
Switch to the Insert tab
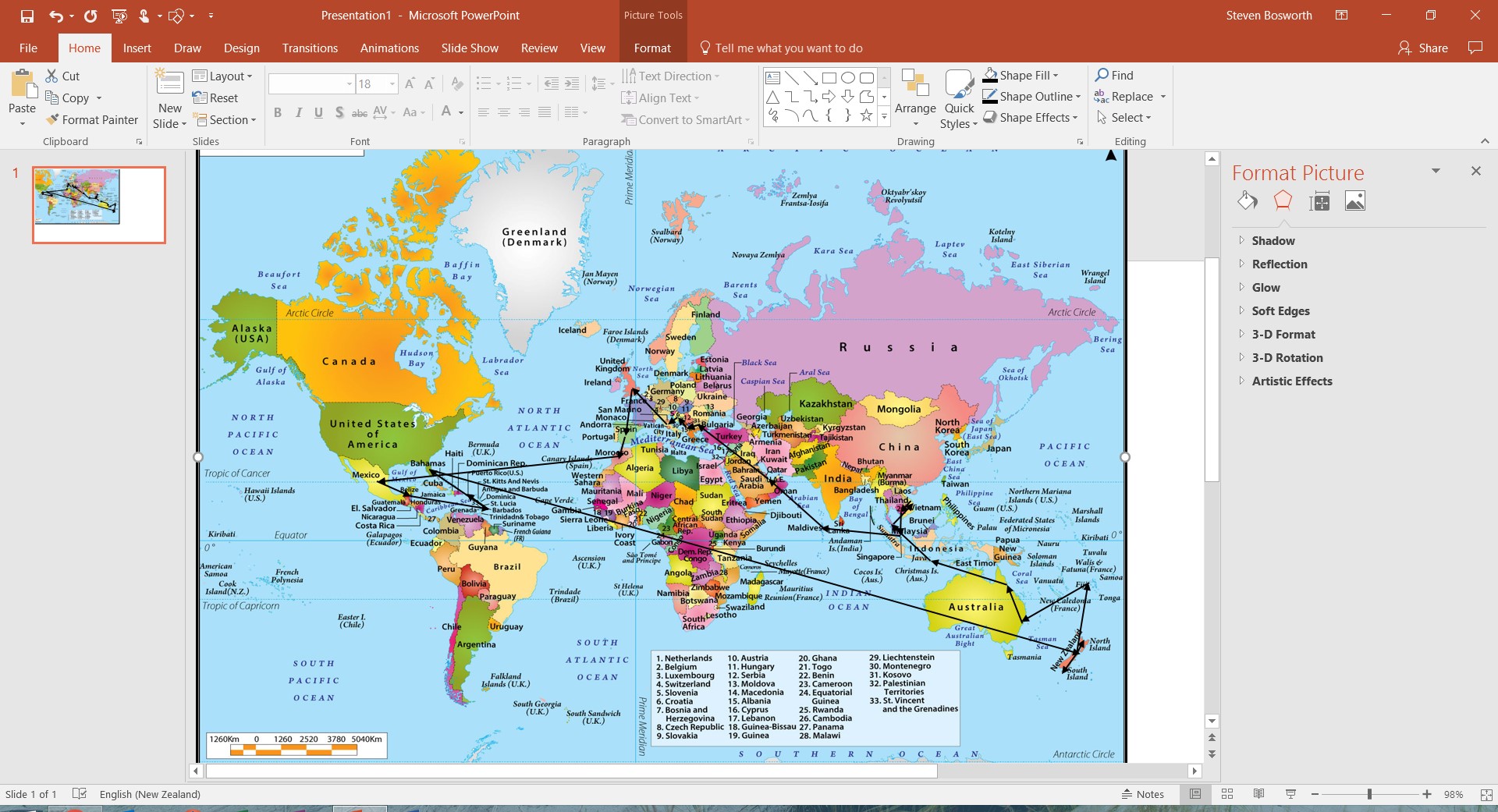pyautogui.click(x=137, y=48)
